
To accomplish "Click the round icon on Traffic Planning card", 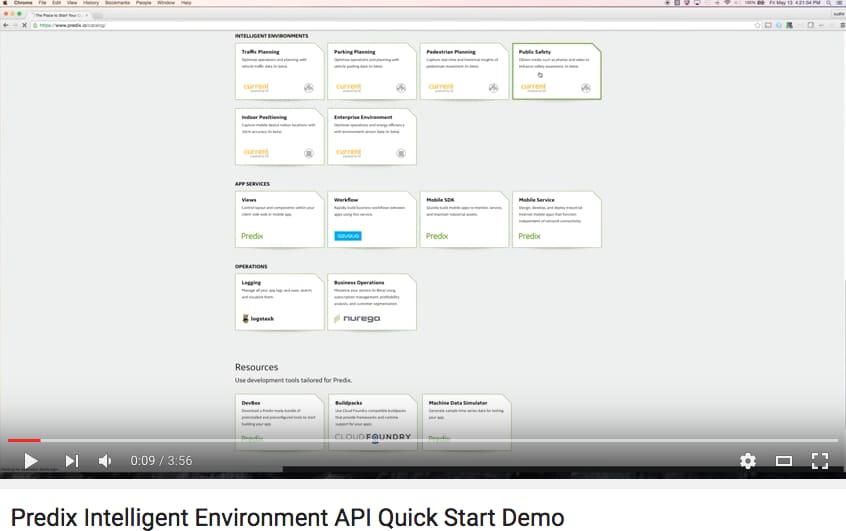I will [309, 88].
